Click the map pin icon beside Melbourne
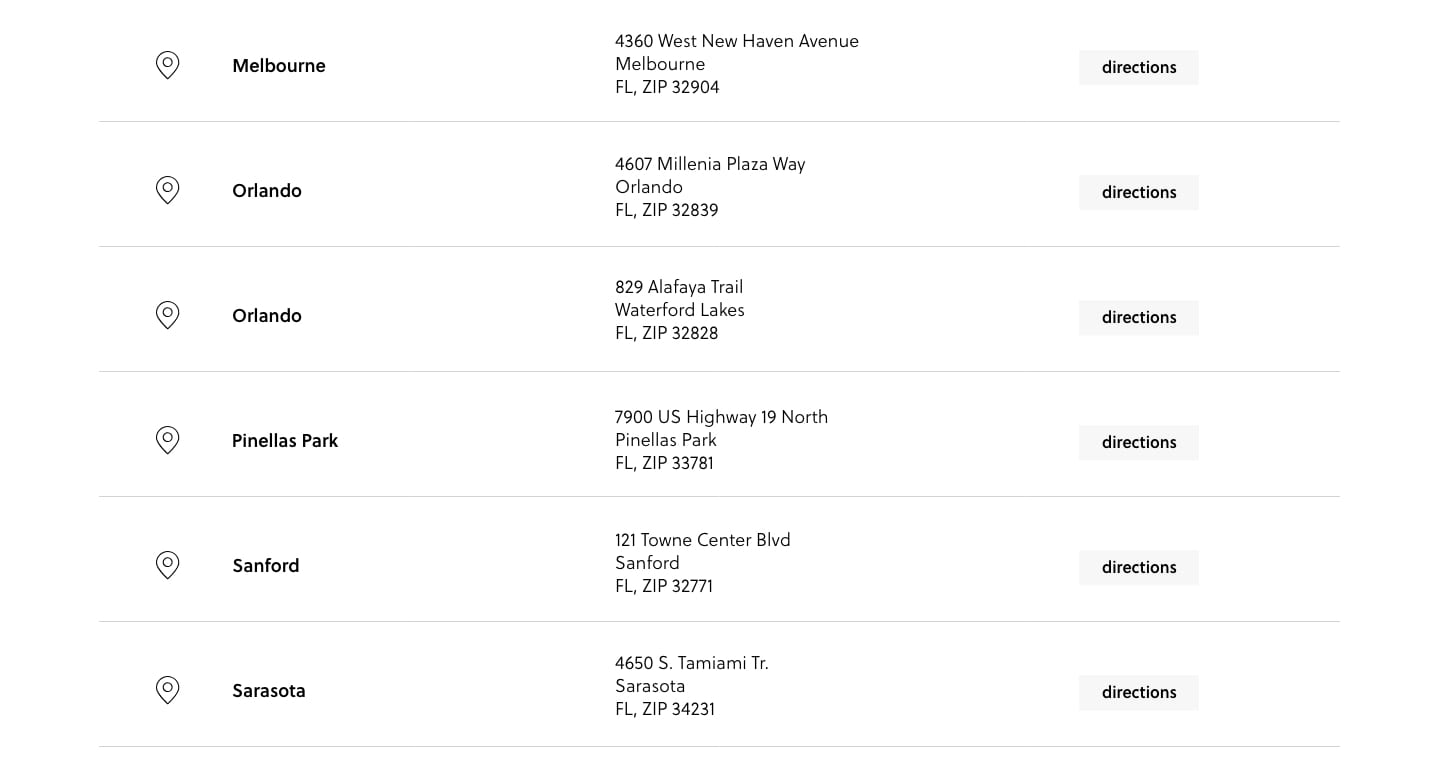 coord(167,66)
